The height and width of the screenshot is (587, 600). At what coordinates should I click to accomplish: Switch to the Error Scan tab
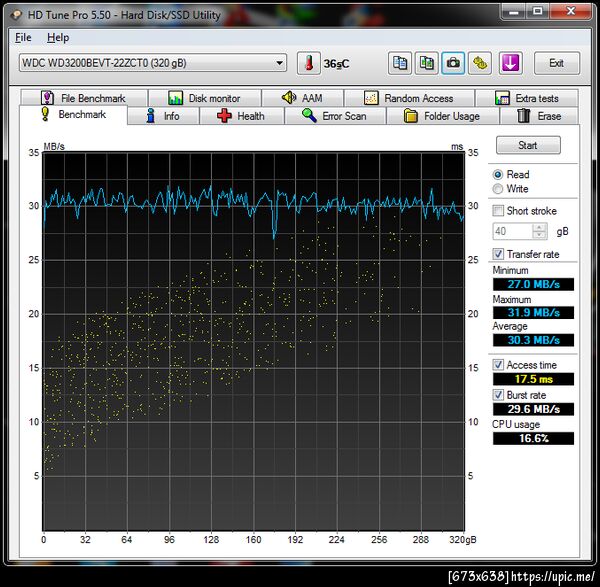tap(335, 116)
